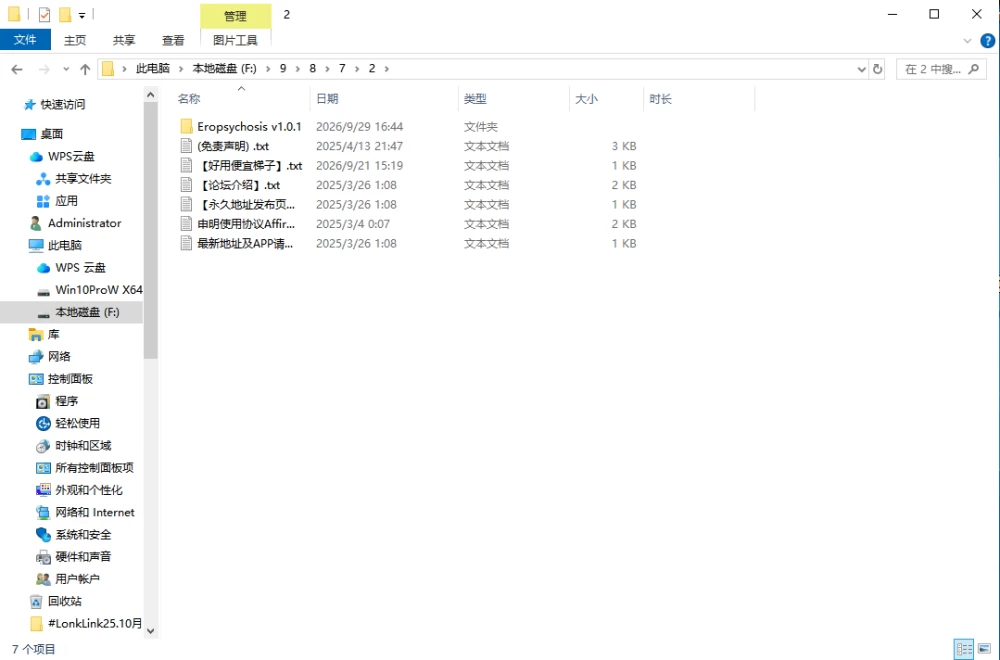Expand recent locations dropdown arrow

(66, 69)
